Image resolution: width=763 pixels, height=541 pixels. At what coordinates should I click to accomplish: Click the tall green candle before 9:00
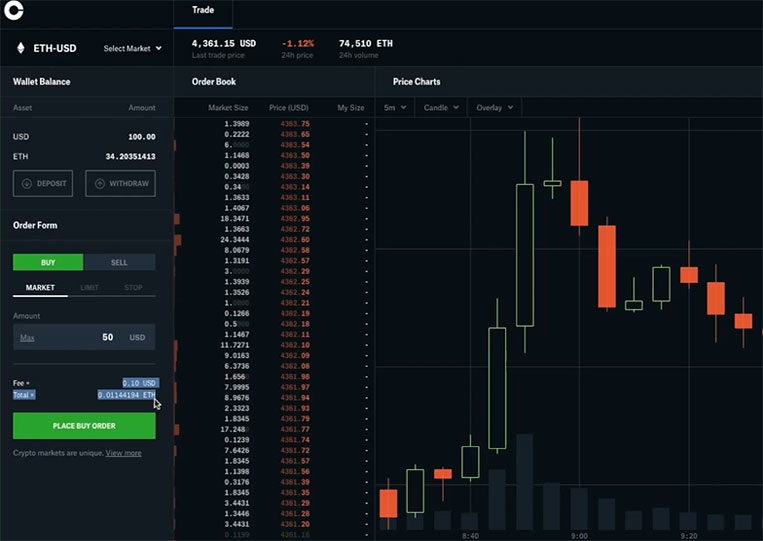click(x=525, y=255)
